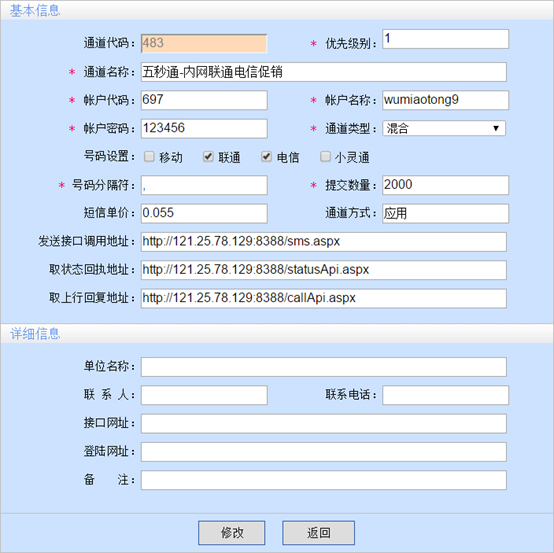Focus the 通道名称 text field

pyautogui.click(x=324, y=72)
